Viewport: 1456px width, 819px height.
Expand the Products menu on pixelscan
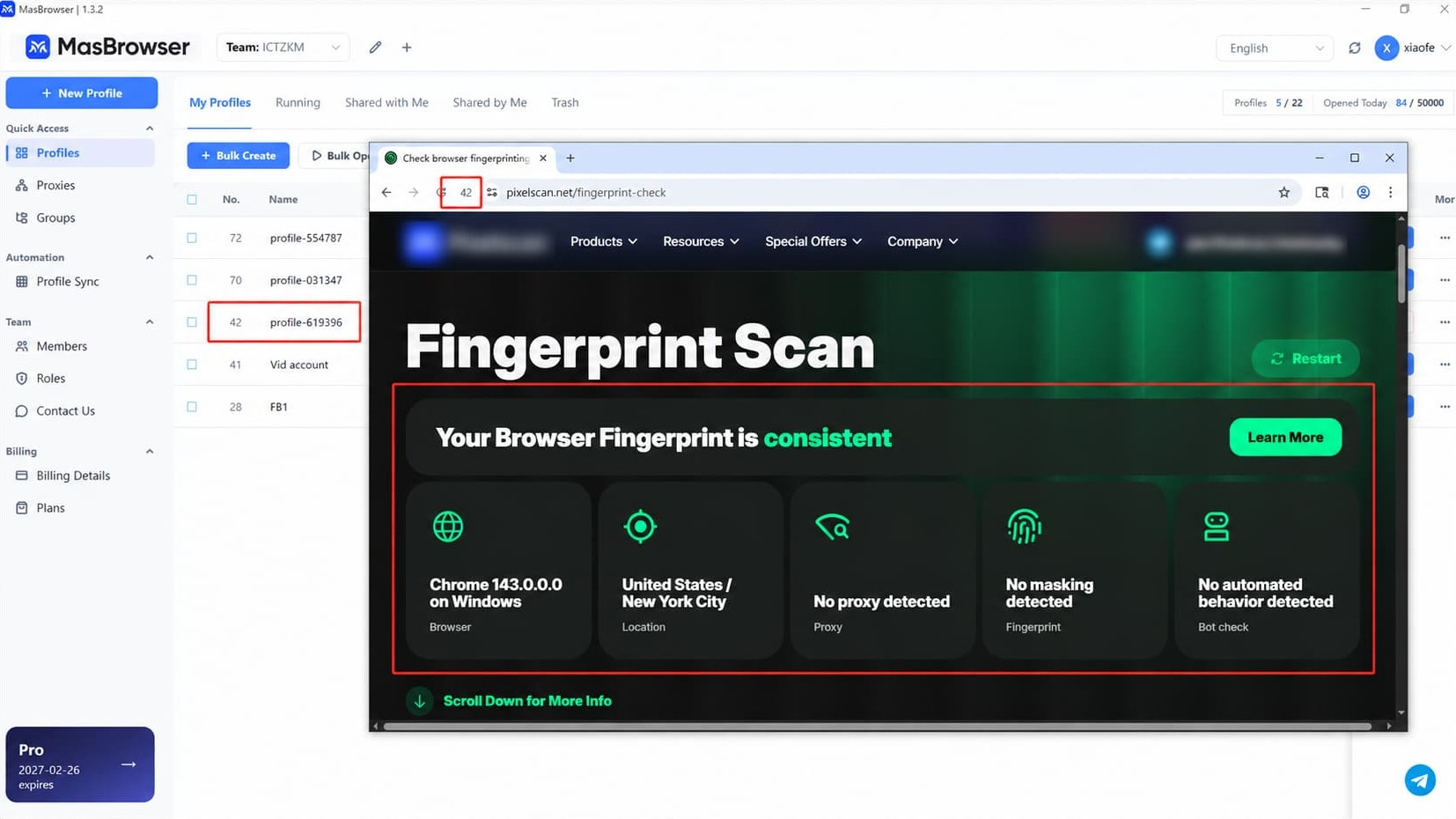604,241
